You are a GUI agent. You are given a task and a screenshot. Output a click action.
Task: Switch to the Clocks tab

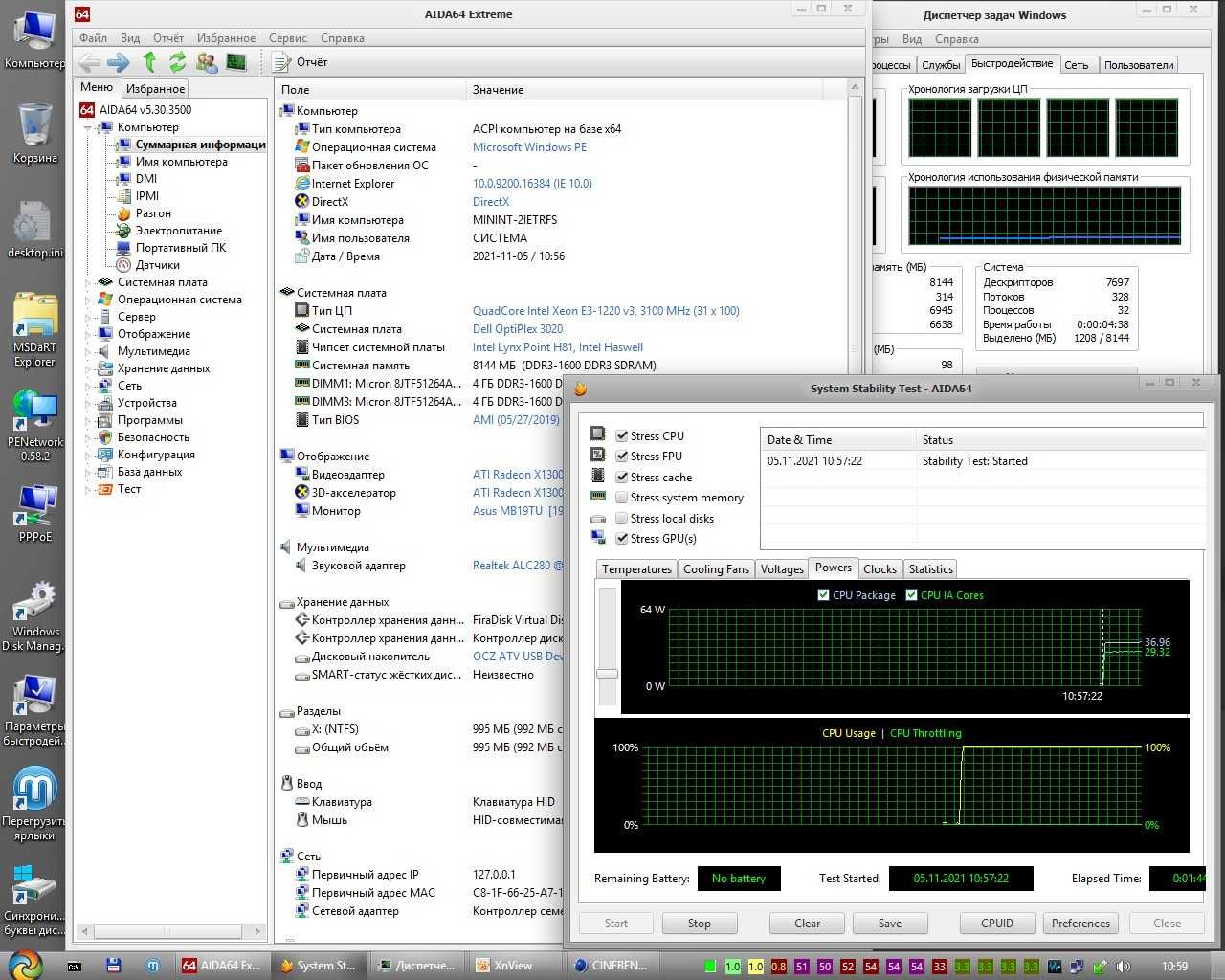click(880, 568)
